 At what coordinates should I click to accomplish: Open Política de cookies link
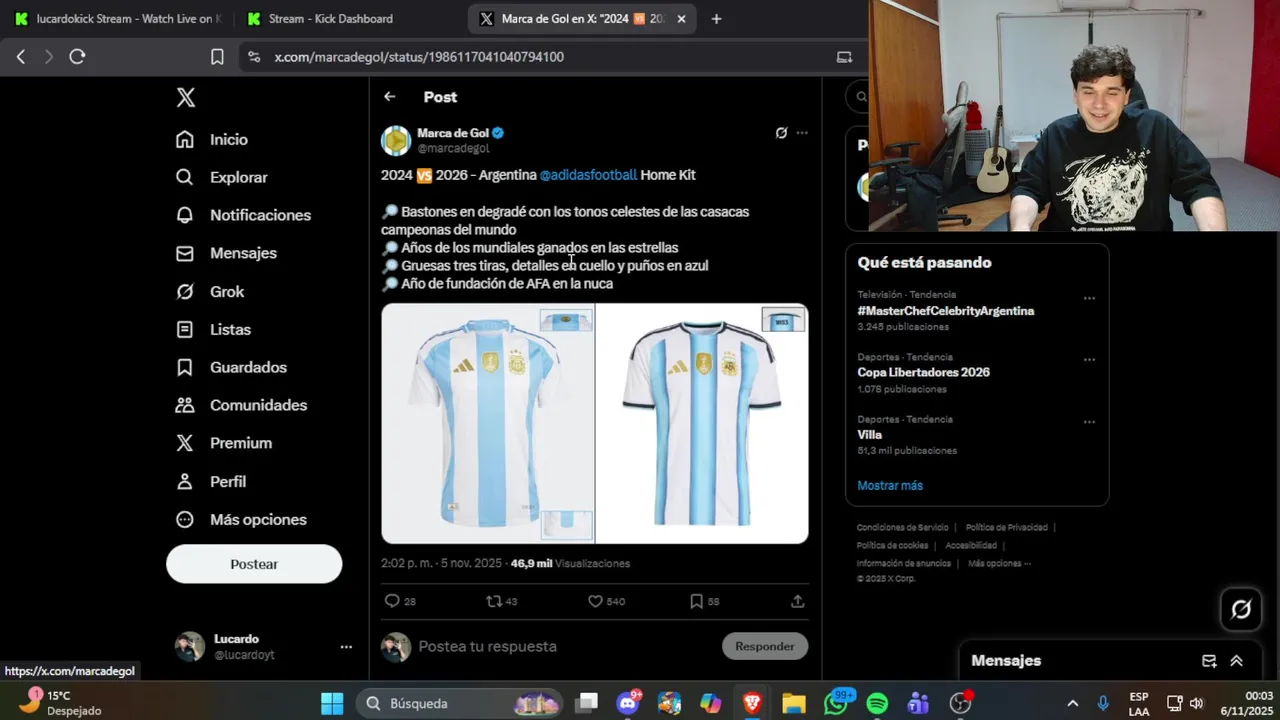892,545
